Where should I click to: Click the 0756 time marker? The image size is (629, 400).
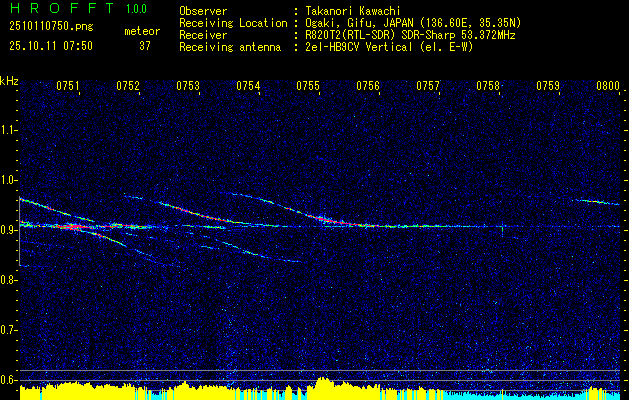(368, 85)
